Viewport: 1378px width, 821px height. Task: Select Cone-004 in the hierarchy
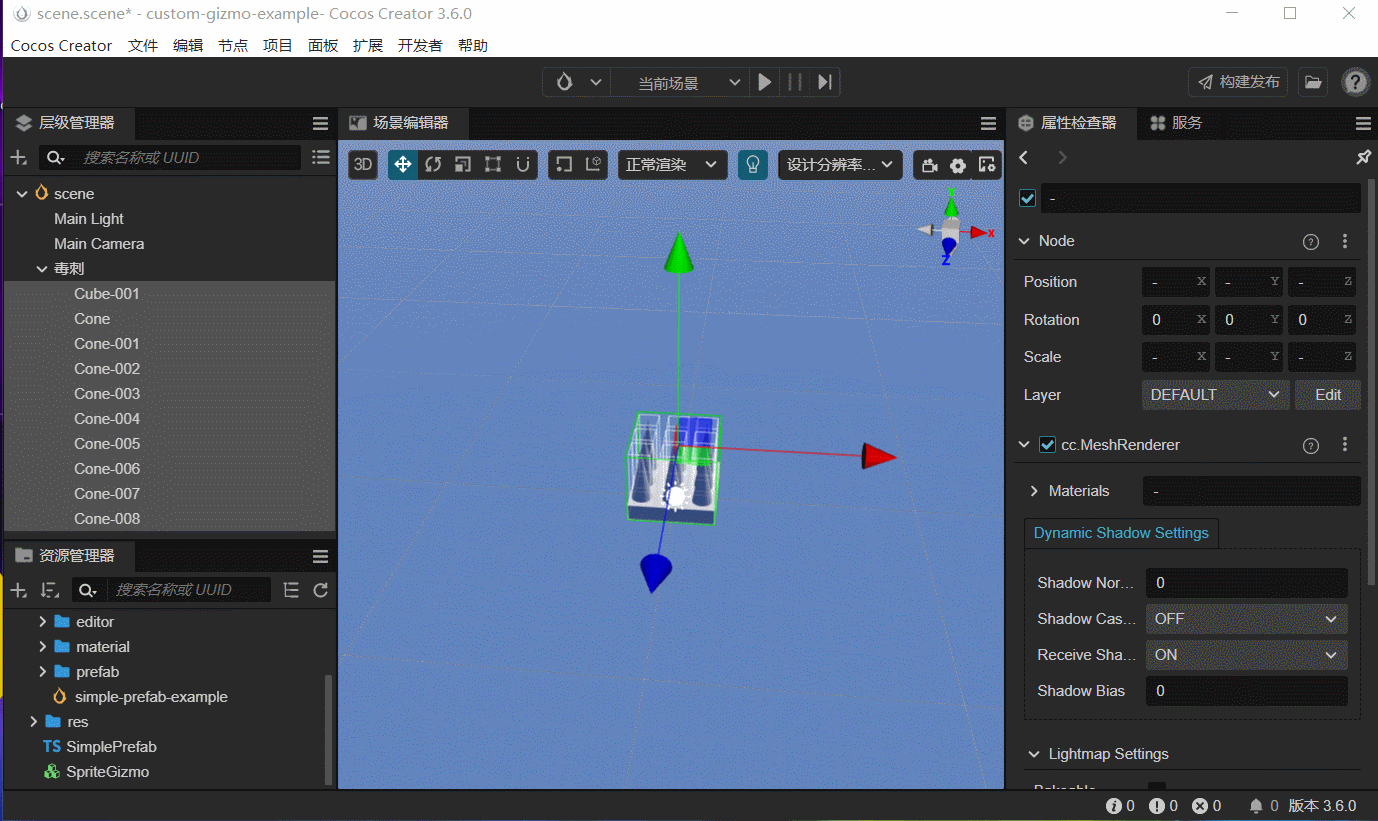click(x=107, y=419)
